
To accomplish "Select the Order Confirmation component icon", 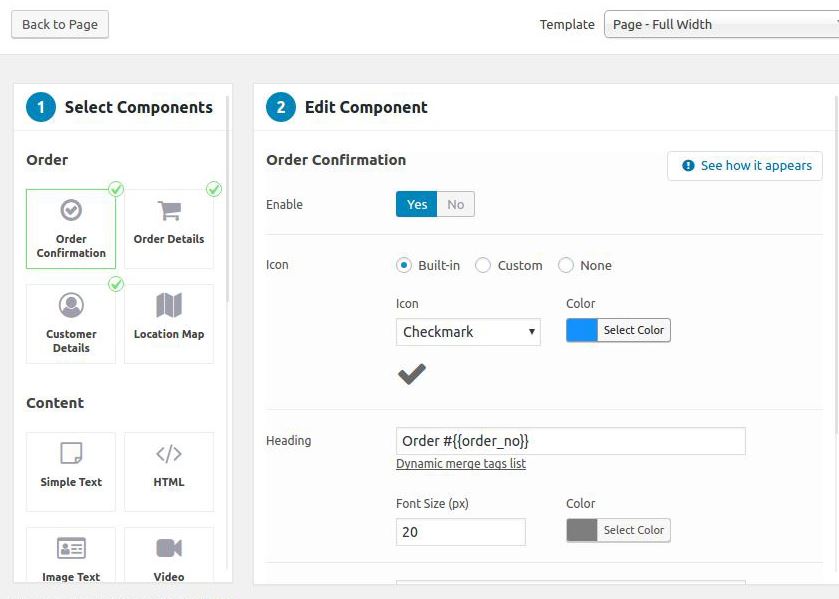I will (x=71, y=210).
